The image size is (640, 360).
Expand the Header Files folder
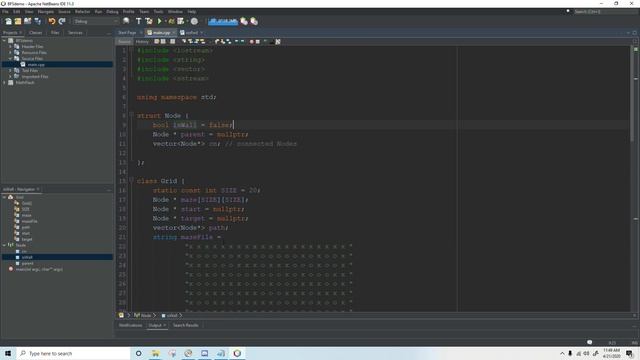pyautogui.click(x=10, y=47)
